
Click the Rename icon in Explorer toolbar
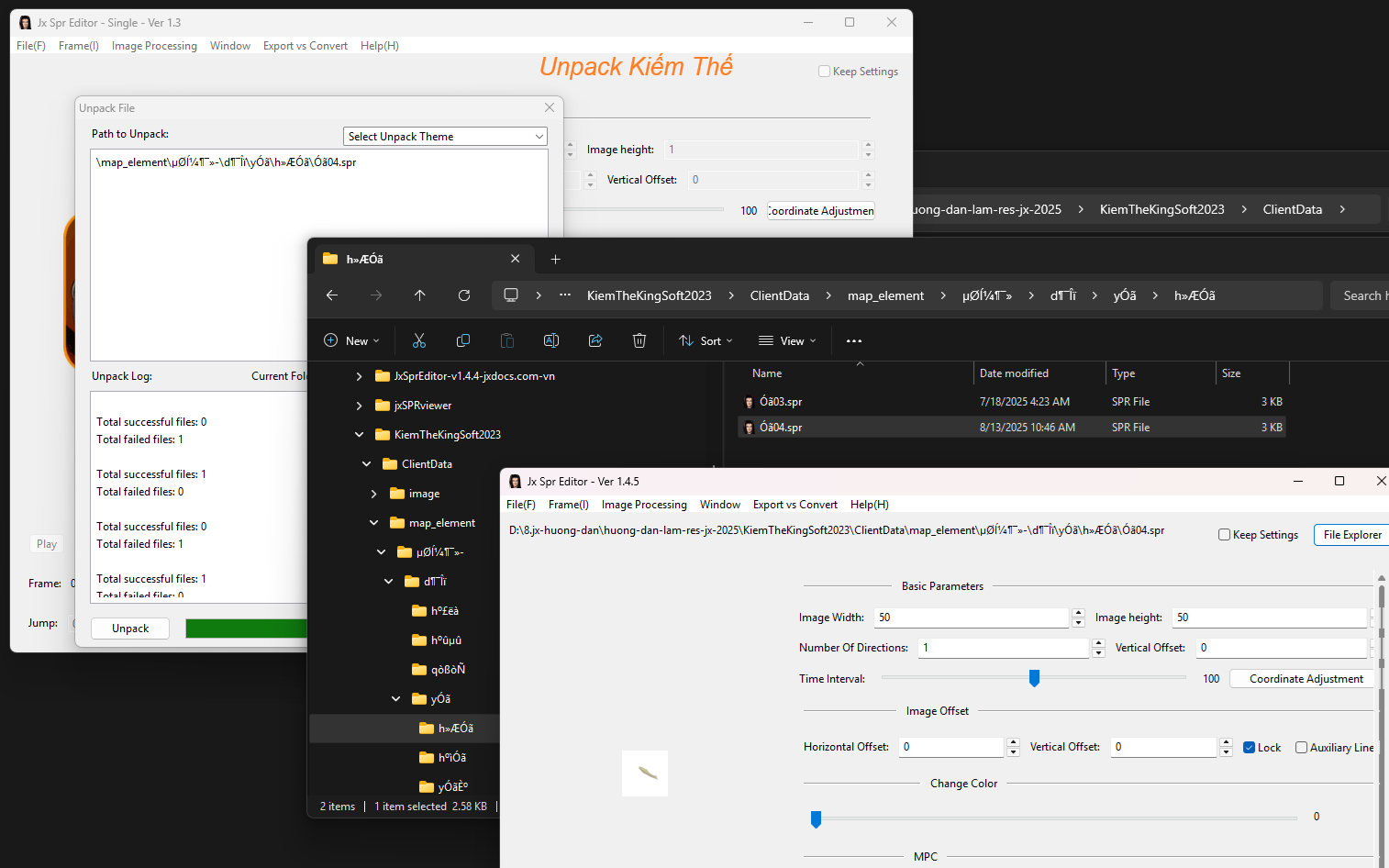[551, 340]
